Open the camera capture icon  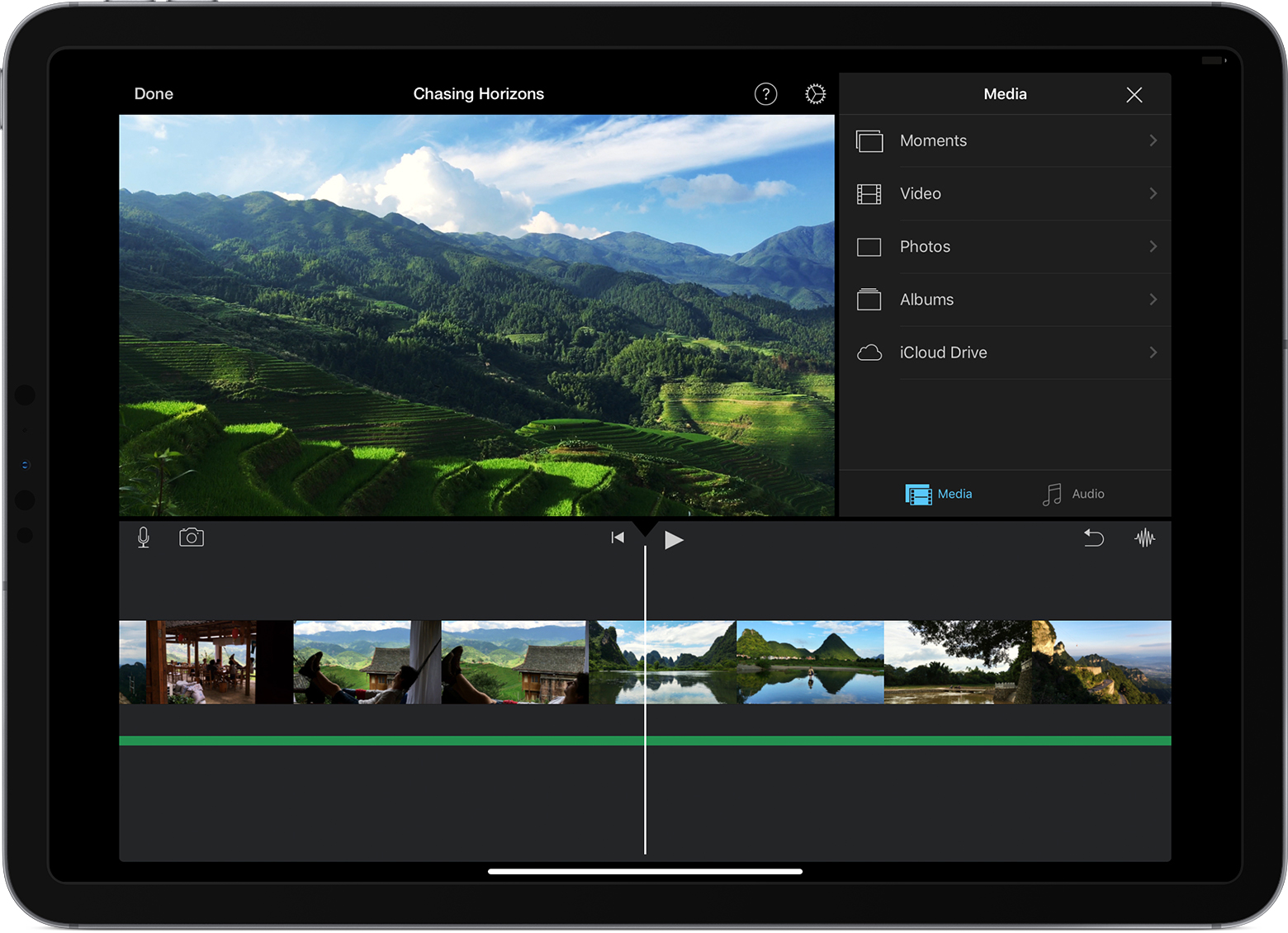[192, 538]
